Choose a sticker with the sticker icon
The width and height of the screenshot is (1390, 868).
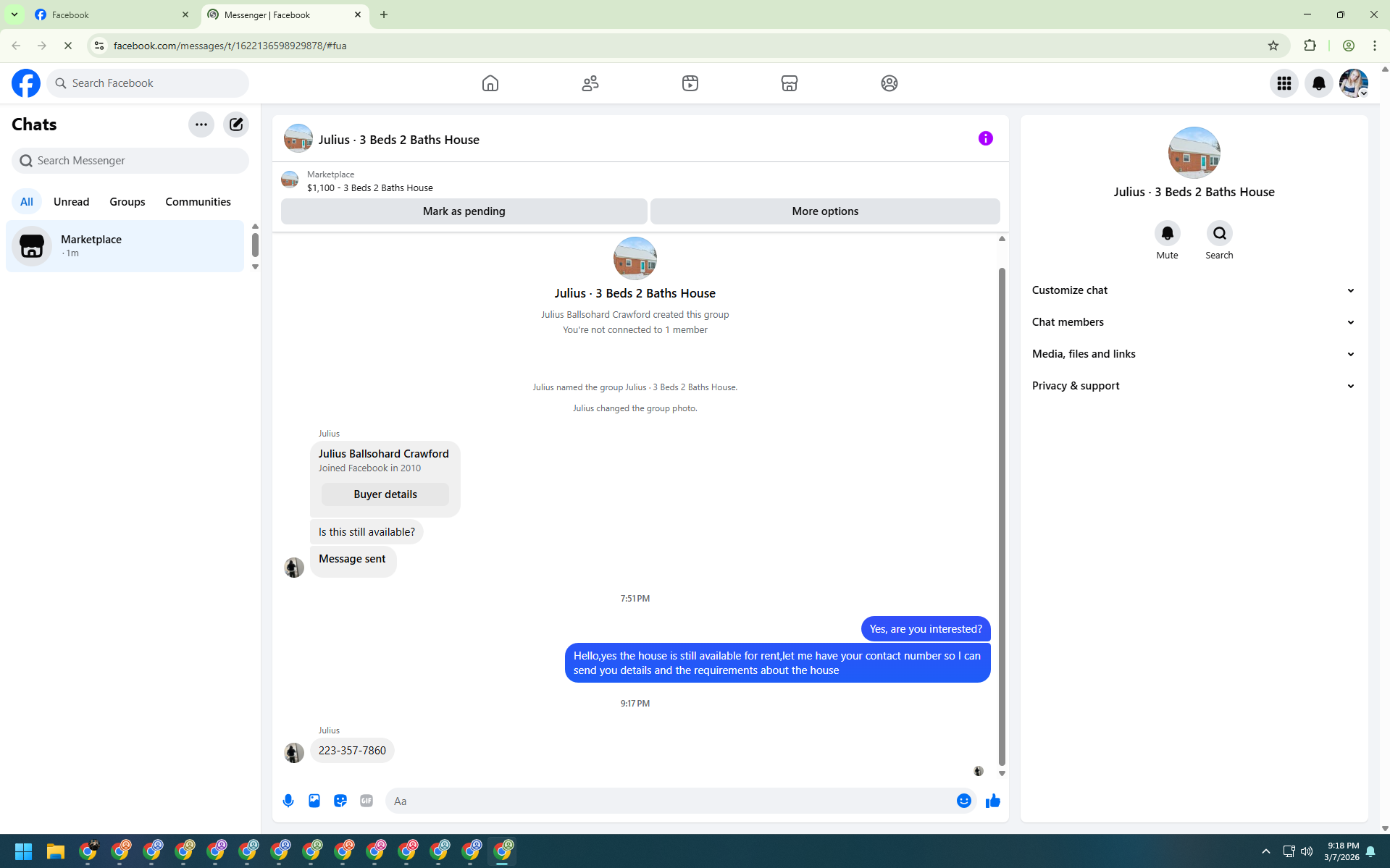click(340, 801)
